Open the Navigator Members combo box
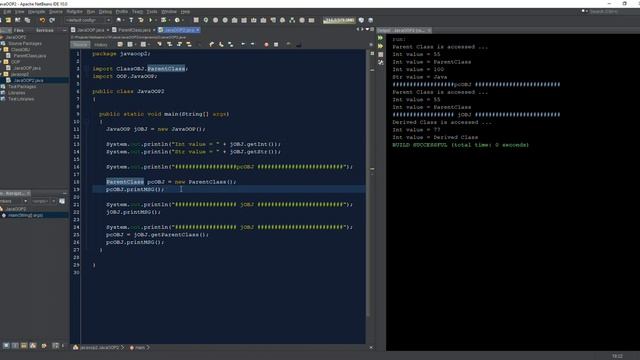The image size is (640, 360). 14,201
